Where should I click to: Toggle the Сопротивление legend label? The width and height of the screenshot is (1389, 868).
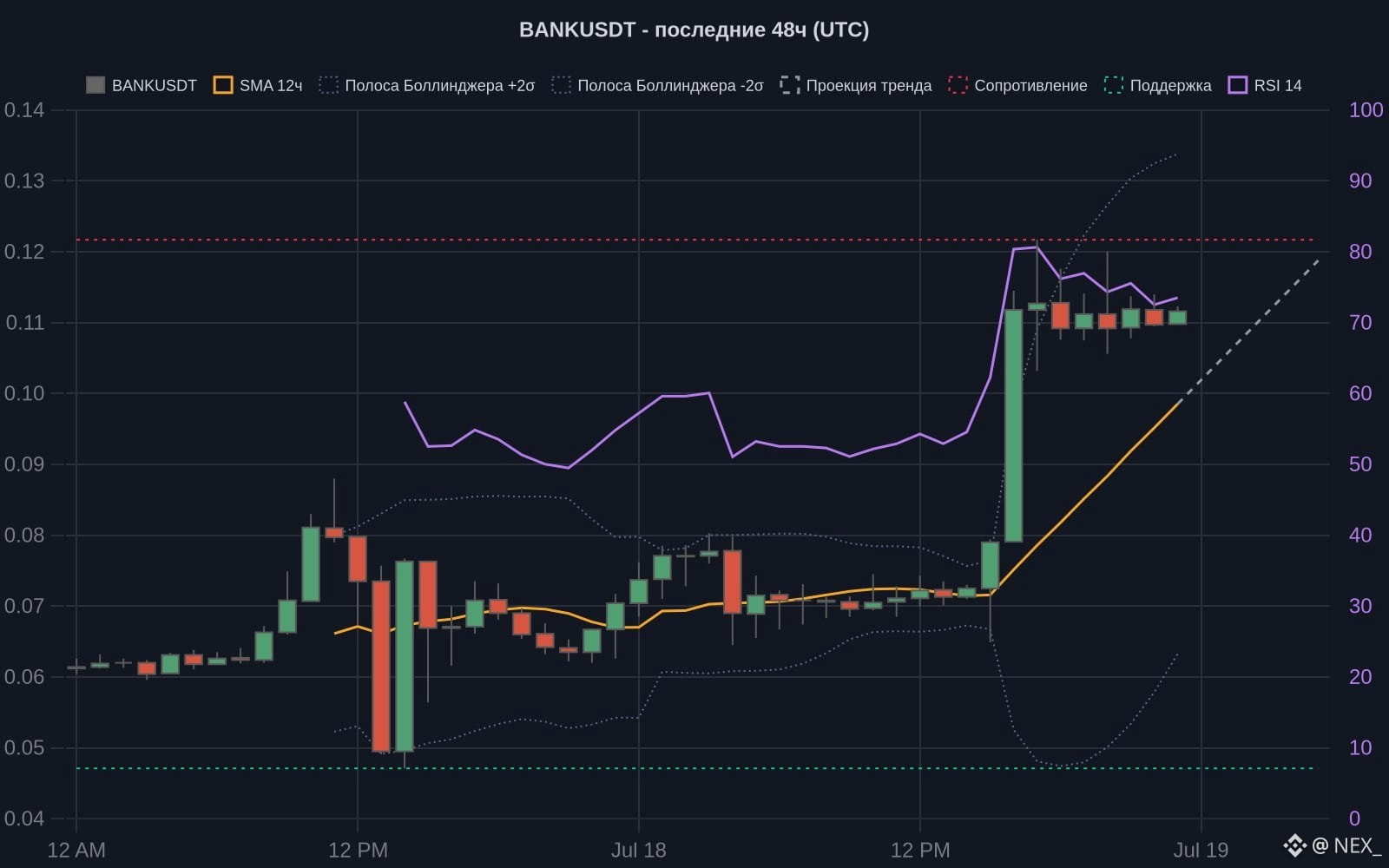click(x=1030, y=86)
